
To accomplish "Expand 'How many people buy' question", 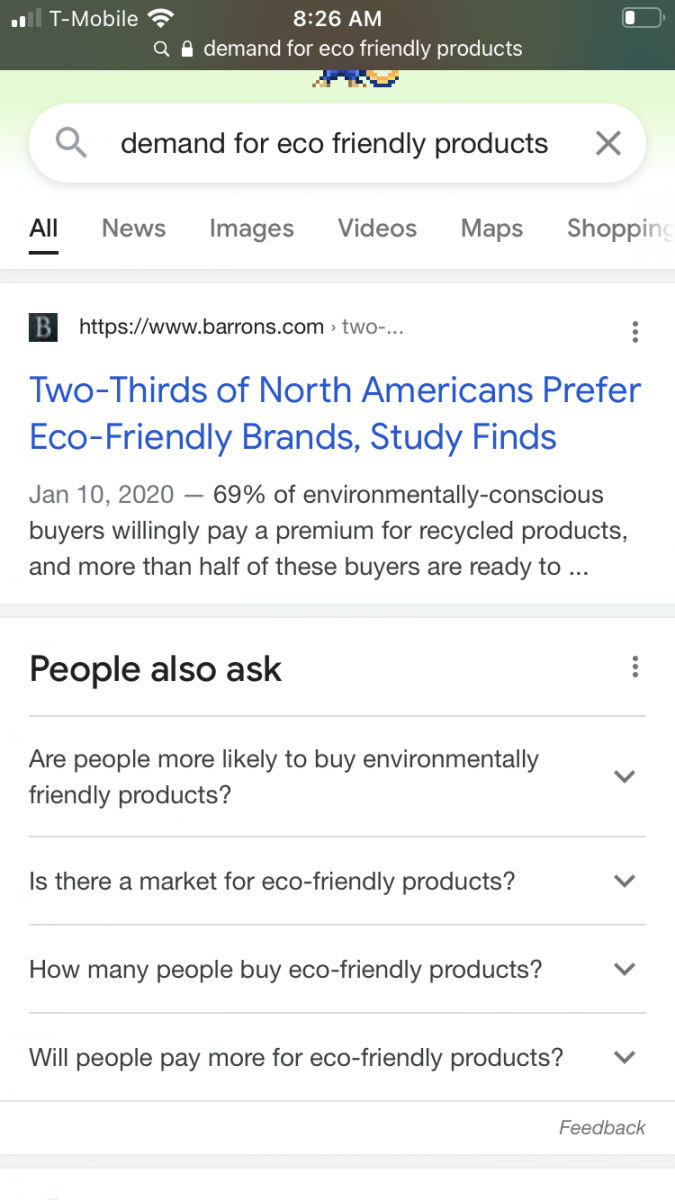I will [624, 969].
